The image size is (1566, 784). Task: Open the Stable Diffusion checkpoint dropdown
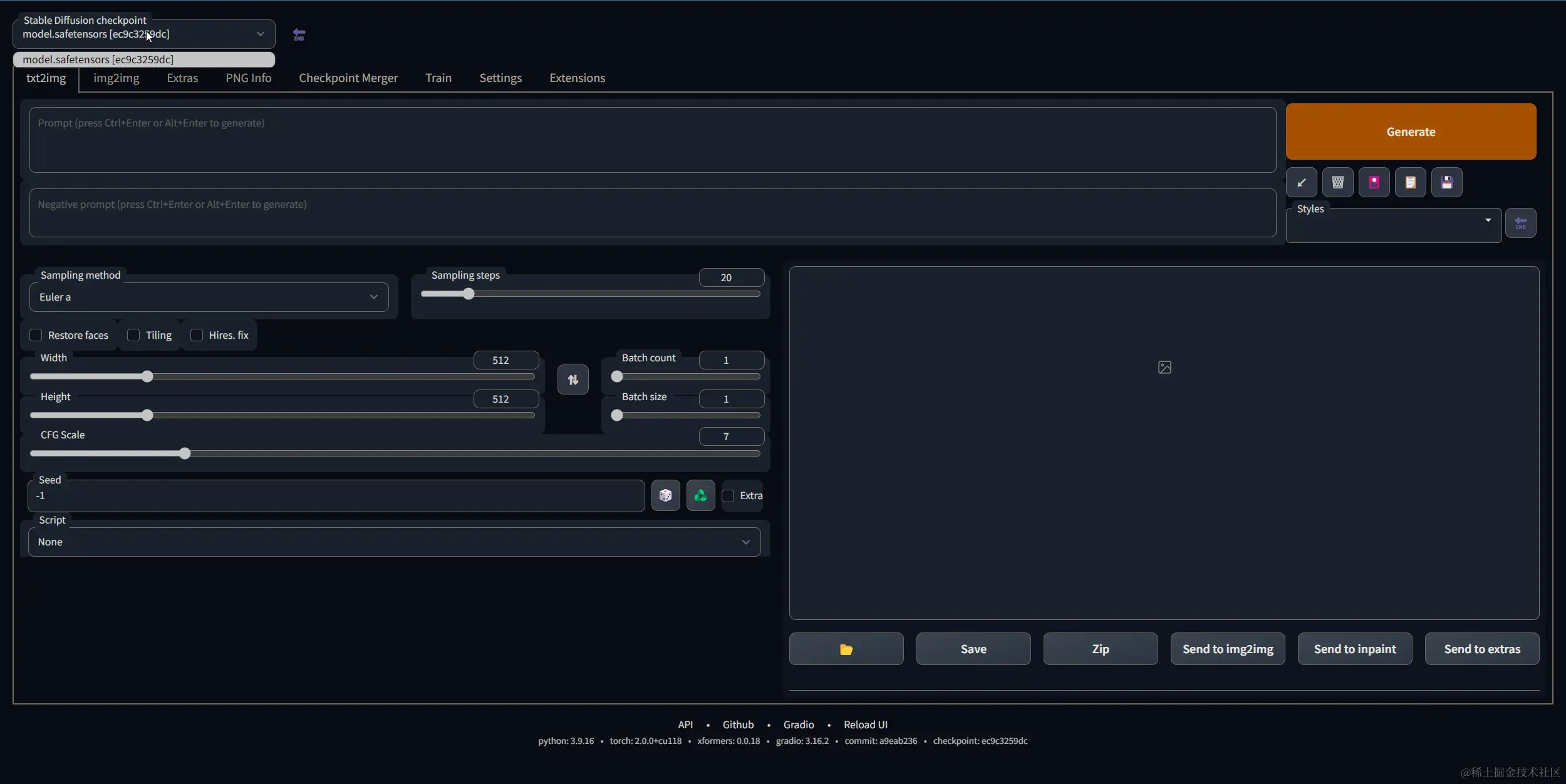pyautogui.click(x=143, y=34)
